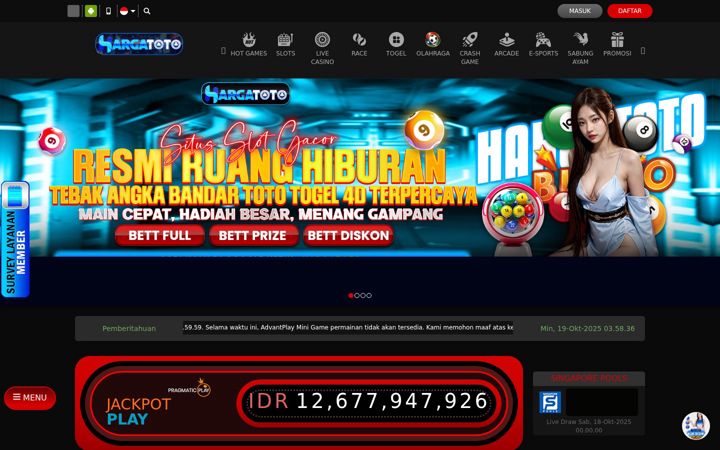This screenshot has width=720, height=450.
Task: Open the LIVE CASINO category
Action: click(x=322, y=48)
